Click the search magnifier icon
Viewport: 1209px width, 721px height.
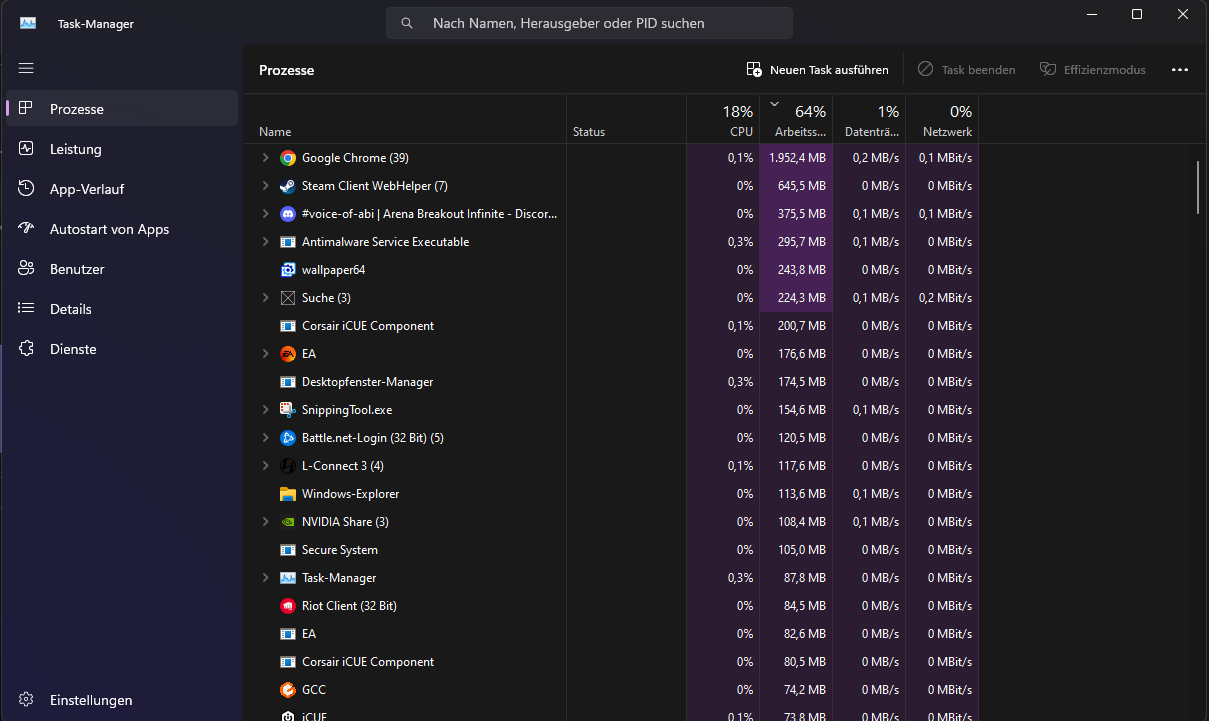[x=407, y=23]
